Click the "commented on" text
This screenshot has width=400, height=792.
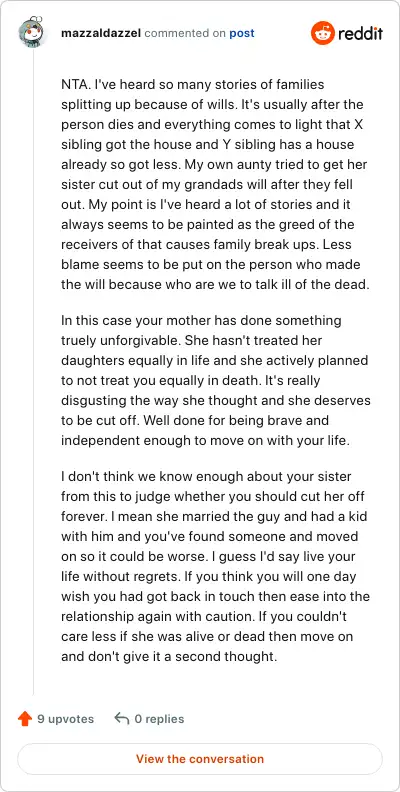185,34
